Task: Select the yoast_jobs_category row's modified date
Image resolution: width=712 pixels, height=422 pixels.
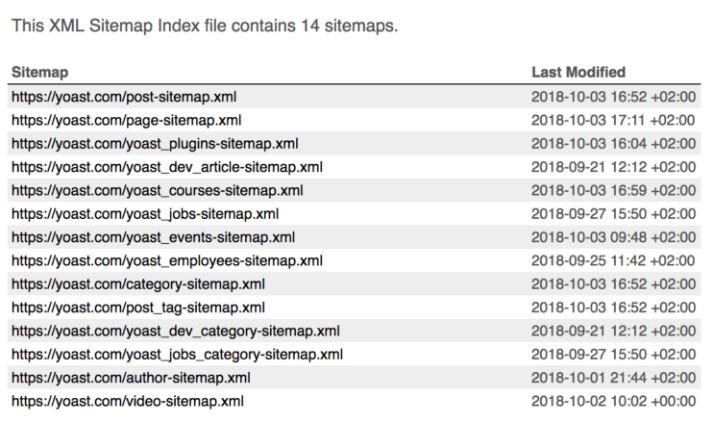Action: coord(613,354)
